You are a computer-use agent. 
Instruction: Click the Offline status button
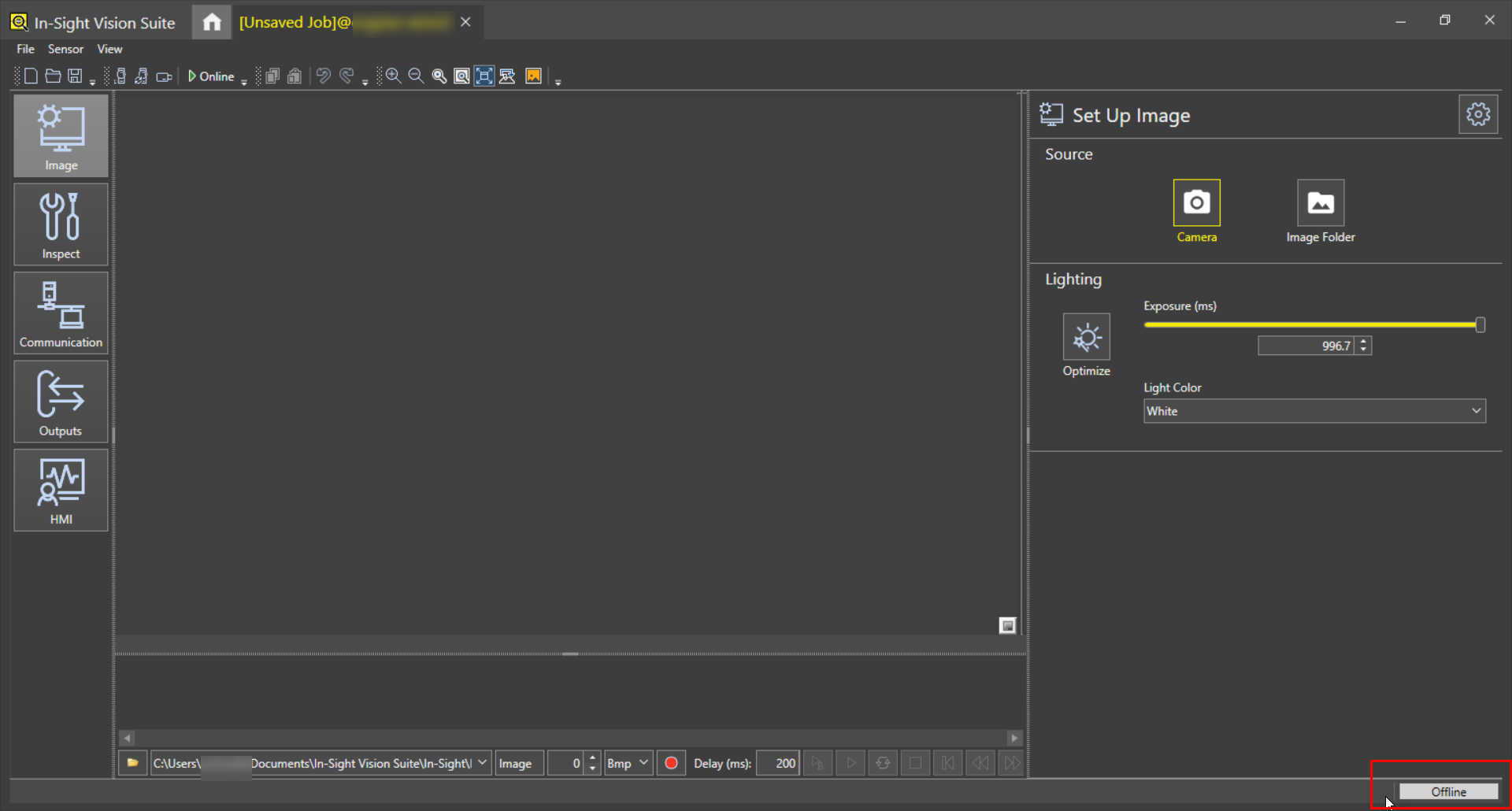coord(1447,791)
